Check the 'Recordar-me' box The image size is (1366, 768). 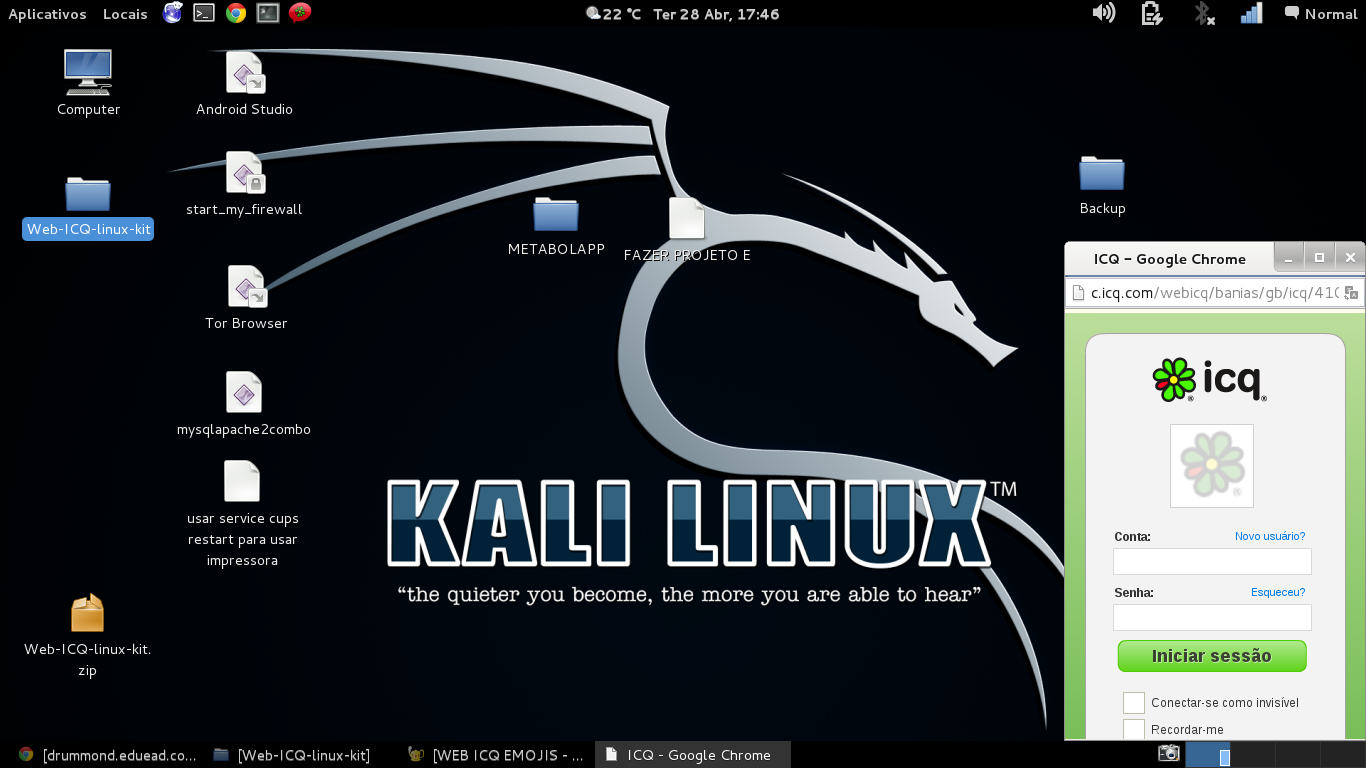click(x=1134, y=729)
